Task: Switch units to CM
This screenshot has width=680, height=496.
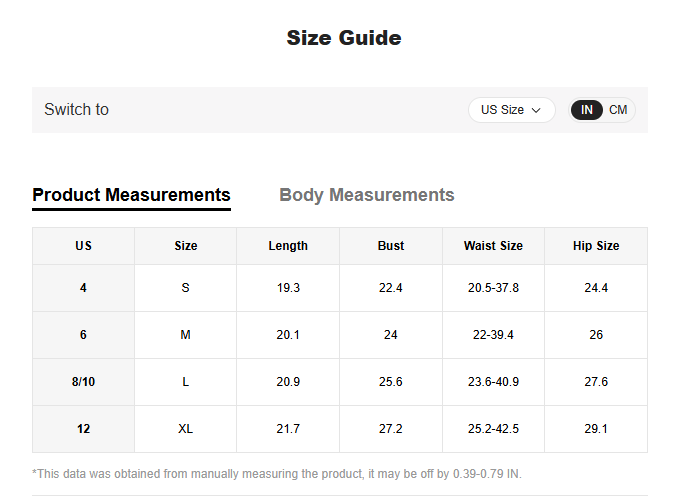Action: 618,110
